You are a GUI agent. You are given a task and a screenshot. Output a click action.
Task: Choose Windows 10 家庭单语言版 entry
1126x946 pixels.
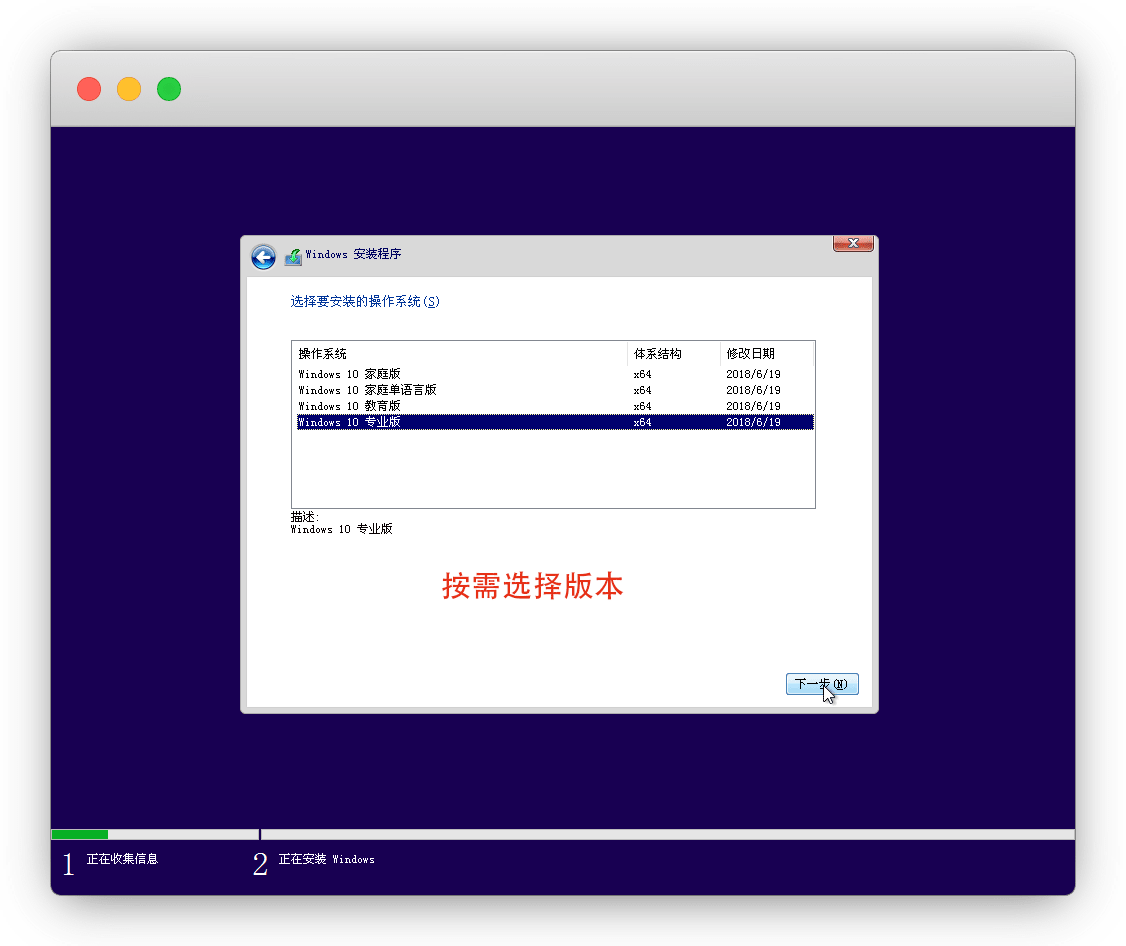pos(367,390)
